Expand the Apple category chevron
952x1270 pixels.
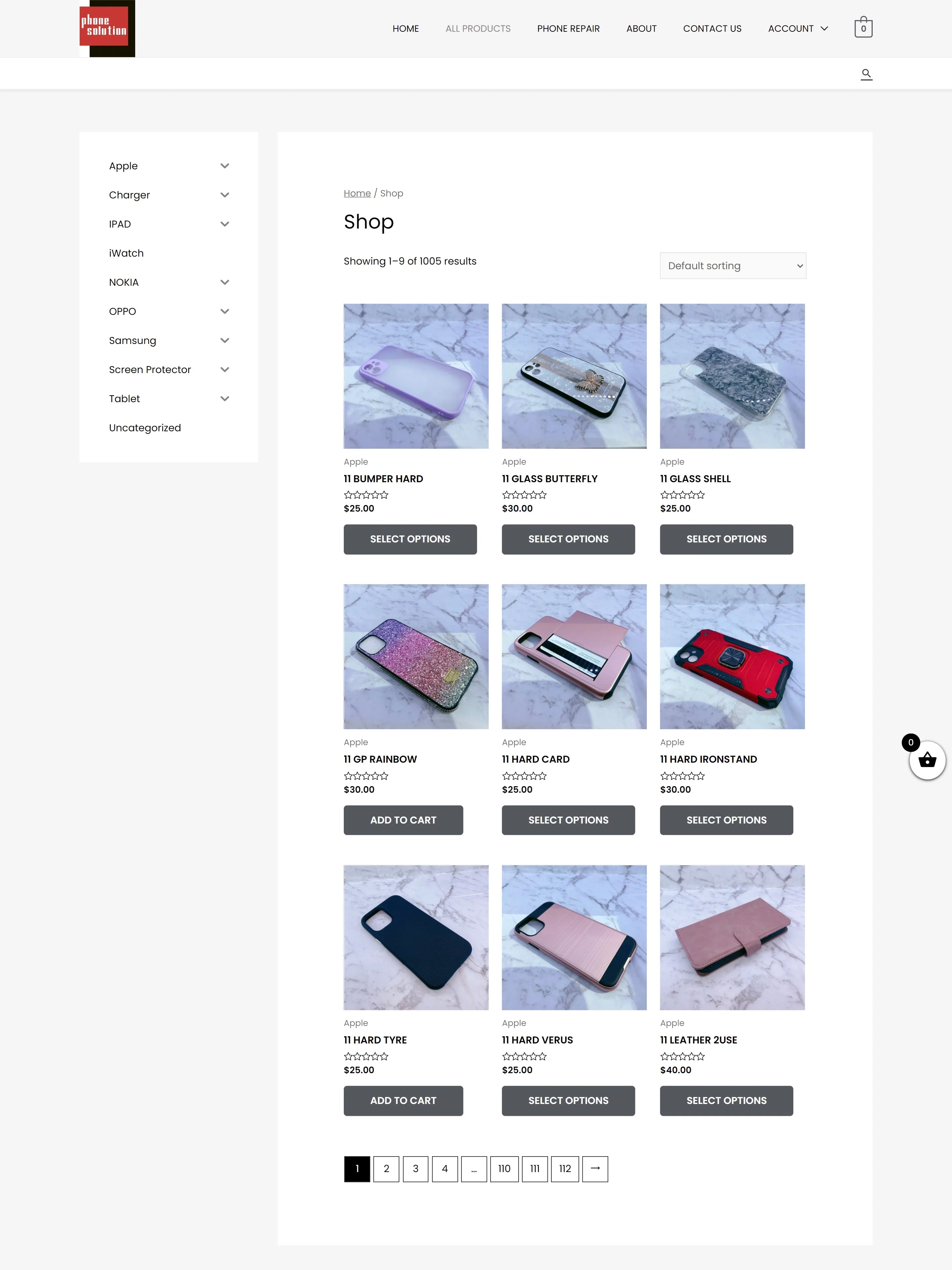225,166
